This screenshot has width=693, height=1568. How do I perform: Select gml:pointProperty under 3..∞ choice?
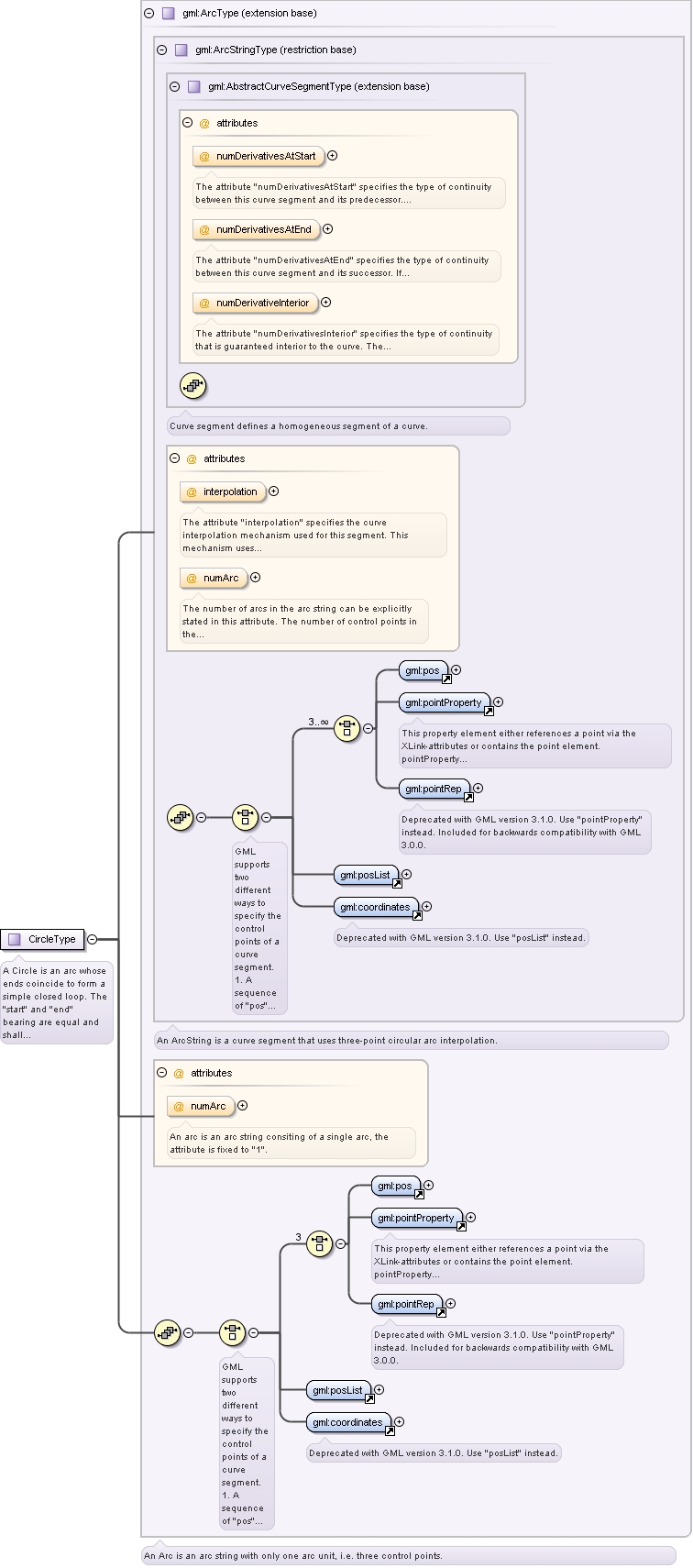[x=445, y=703]
